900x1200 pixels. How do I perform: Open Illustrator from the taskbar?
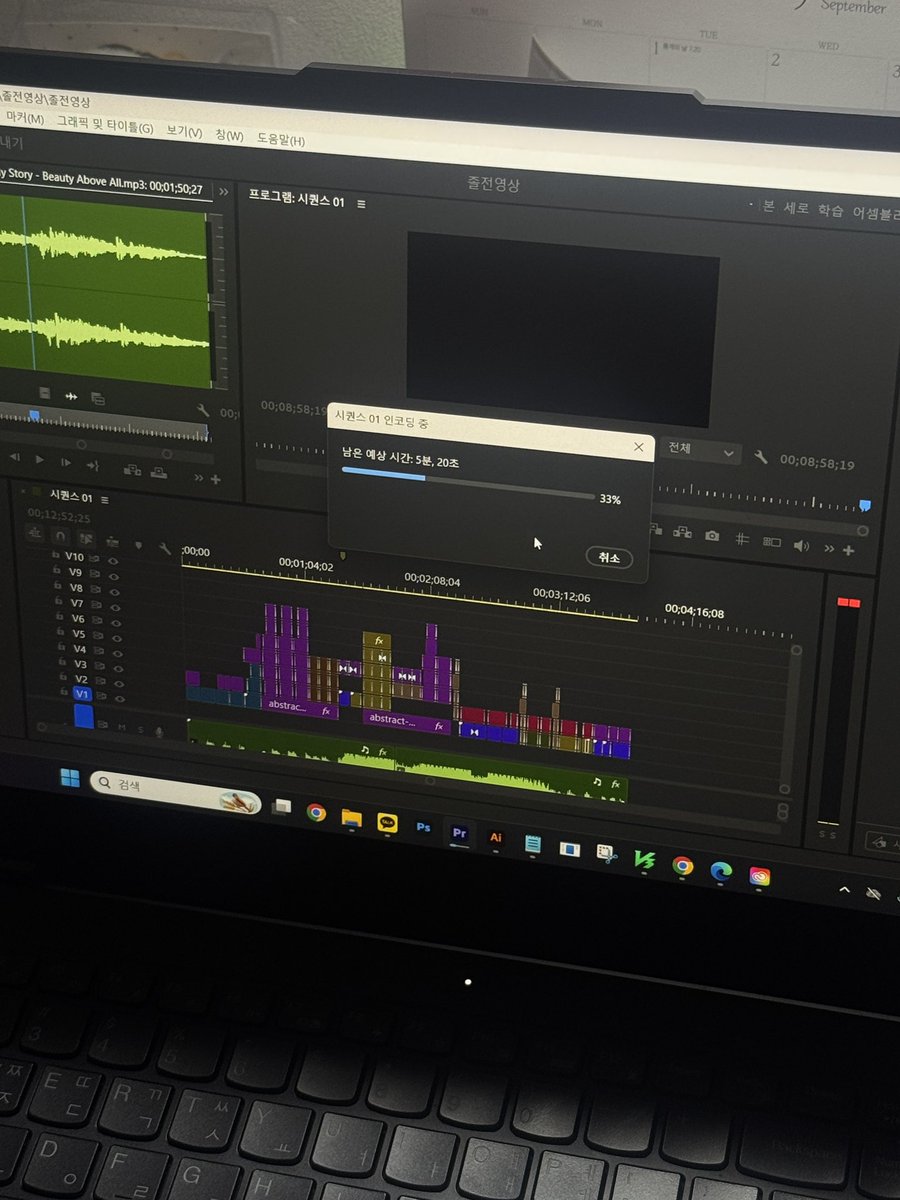point(495,837)
